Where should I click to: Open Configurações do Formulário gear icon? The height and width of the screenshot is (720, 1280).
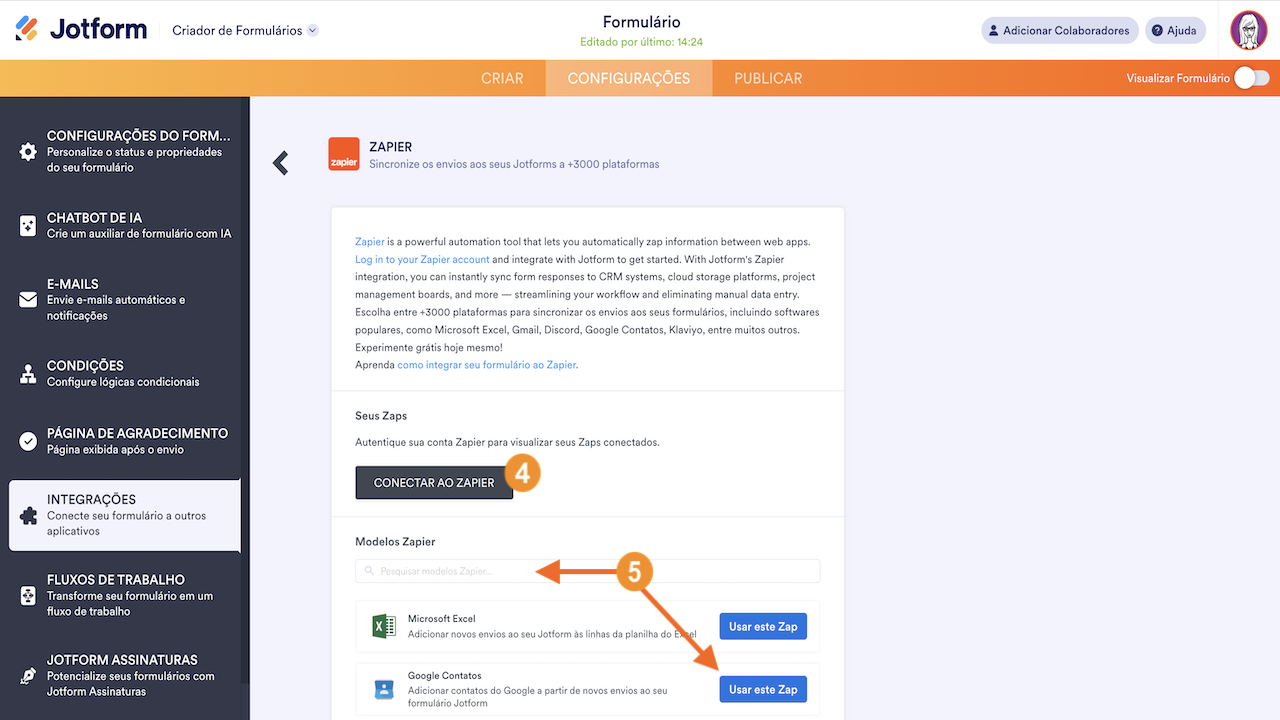coord(28,152)
